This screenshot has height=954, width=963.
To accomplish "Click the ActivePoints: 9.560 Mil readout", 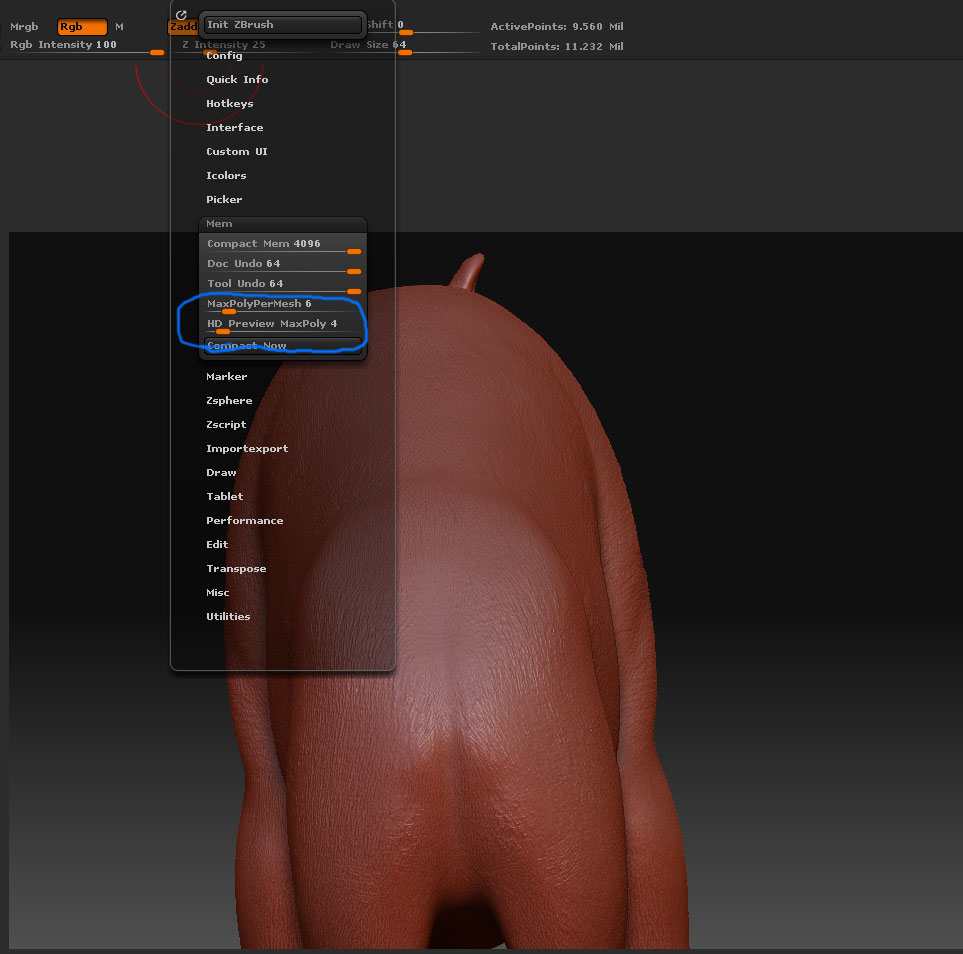I will click(x=556, y=26).
